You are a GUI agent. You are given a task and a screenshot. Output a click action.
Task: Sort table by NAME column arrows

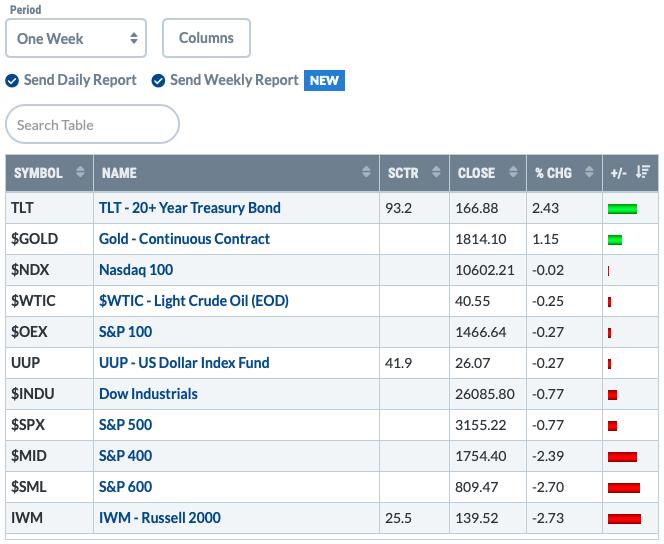pos(366,172)
